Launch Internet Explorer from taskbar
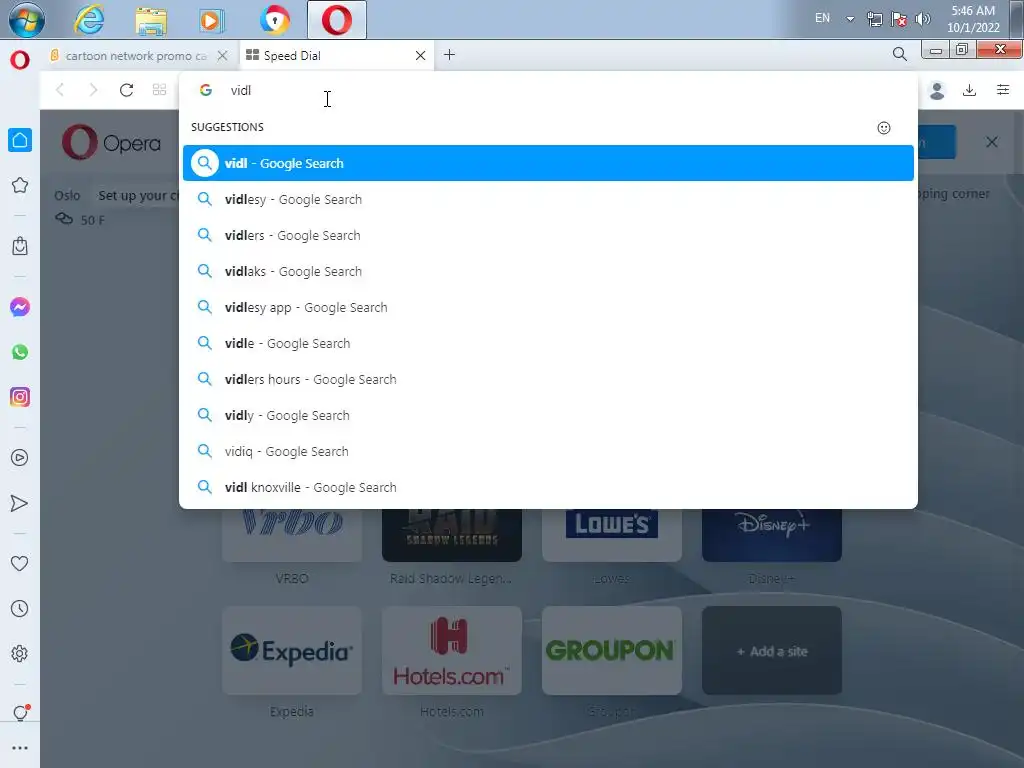This screenshot has width=1024, height=768. tap(89, 20)
